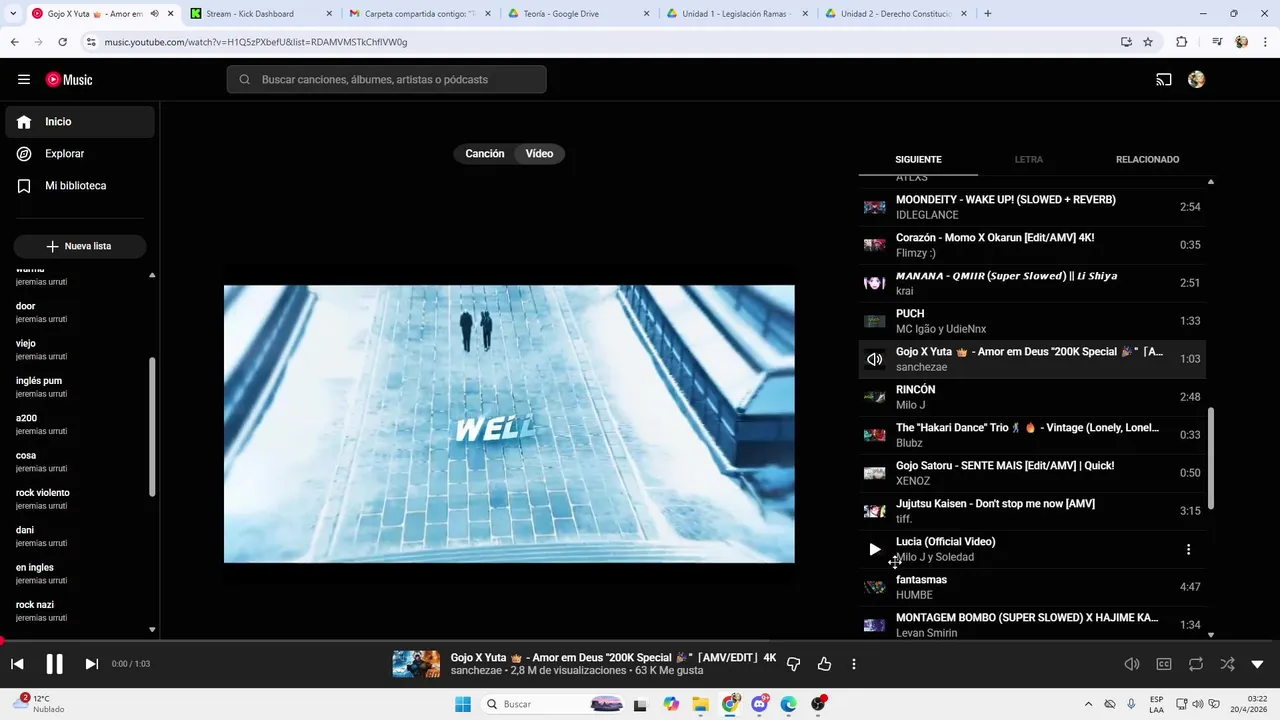Open the 'rock violento' playlist

78,499
